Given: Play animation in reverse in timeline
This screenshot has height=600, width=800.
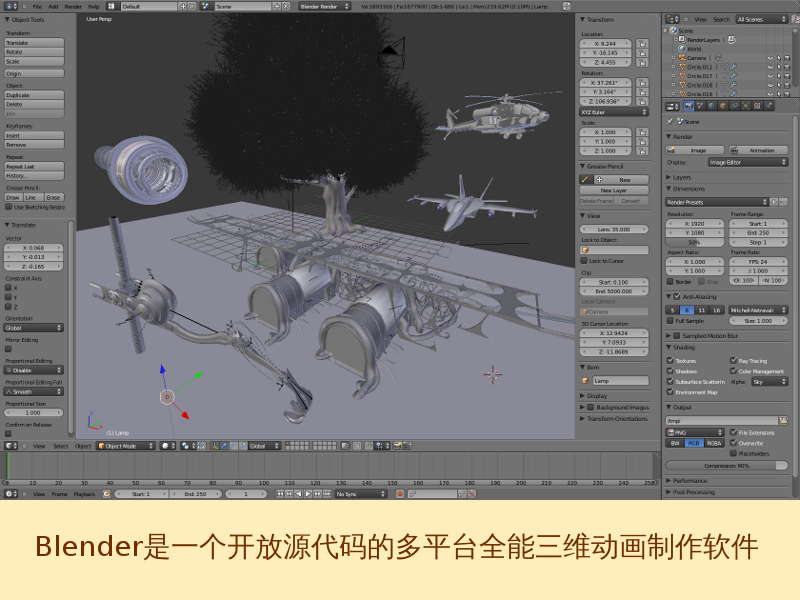Looking at the screenshot, I should 298,494.
